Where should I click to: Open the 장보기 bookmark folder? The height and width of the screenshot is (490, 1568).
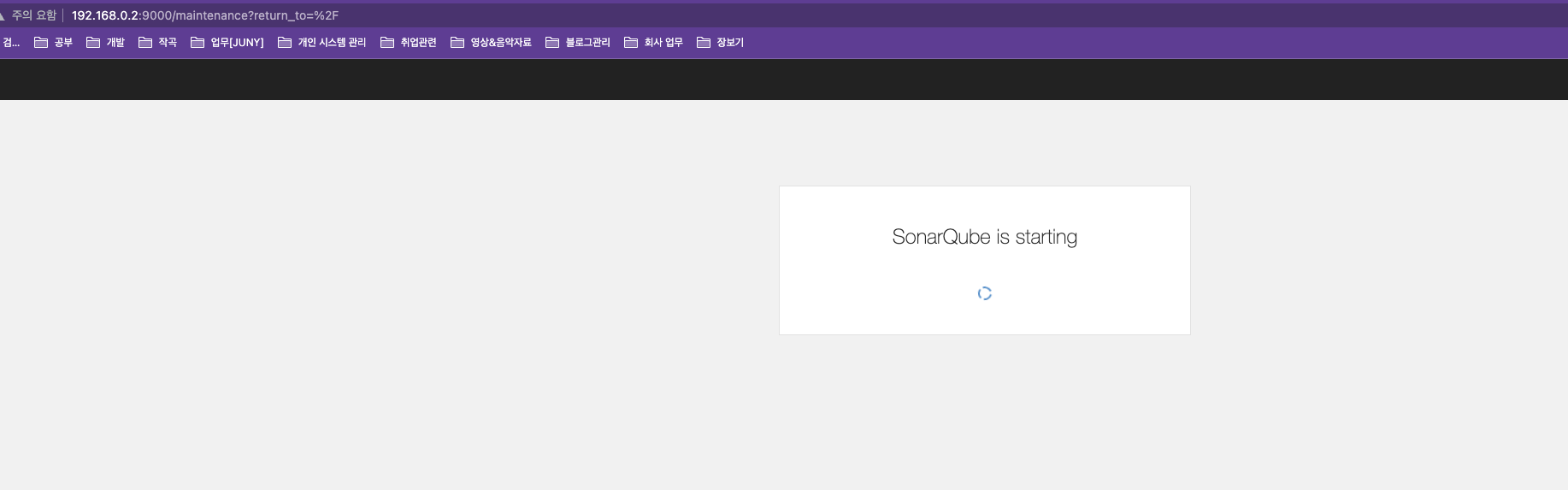tap(721, 42)
